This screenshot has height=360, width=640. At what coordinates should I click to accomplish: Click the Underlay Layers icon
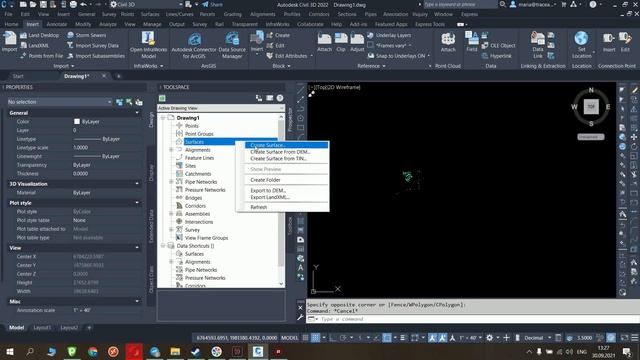tap(371, 36)
